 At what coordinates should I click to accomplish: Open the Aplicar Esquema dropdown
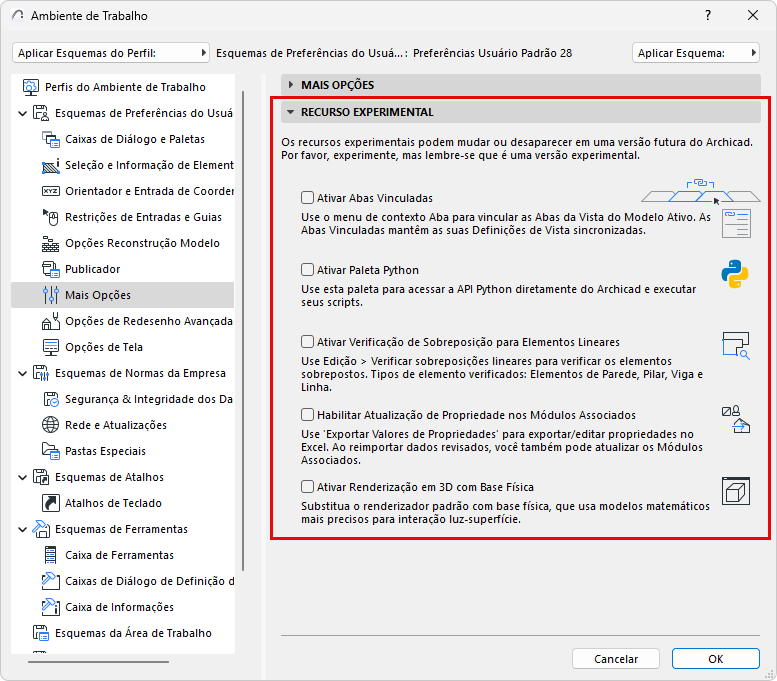click(696, 53)
